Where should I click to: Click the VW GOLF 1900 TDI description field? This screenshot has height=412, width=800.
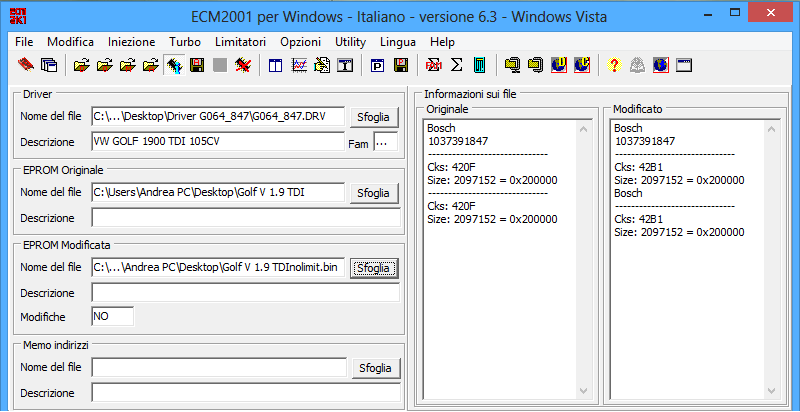pos(218,142)
